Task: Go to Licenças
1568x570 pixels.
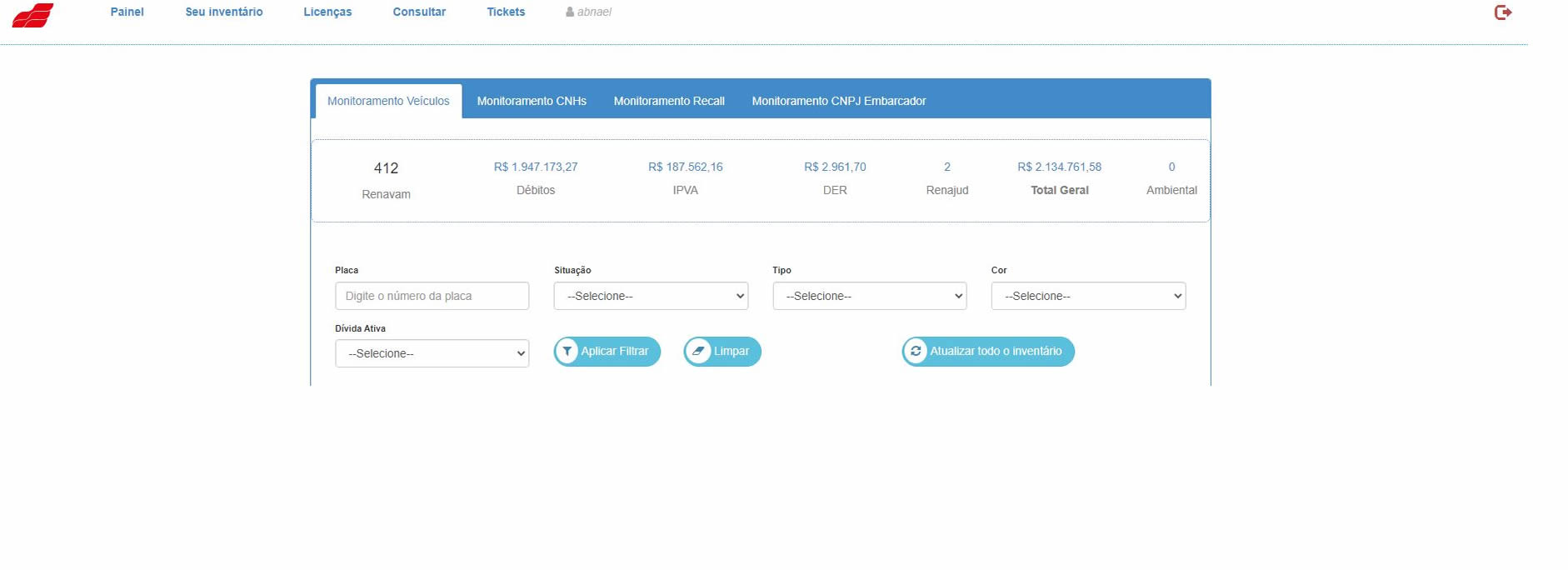Action: [x=327, y=12]
